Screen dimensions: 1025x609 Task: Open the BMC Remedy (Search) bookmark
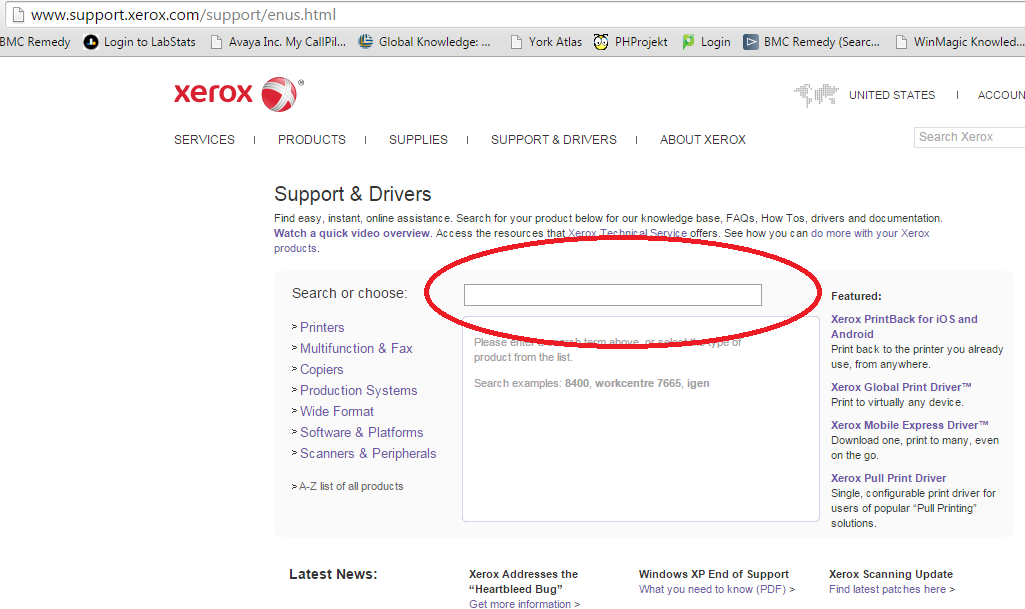(x=812, y=42)
